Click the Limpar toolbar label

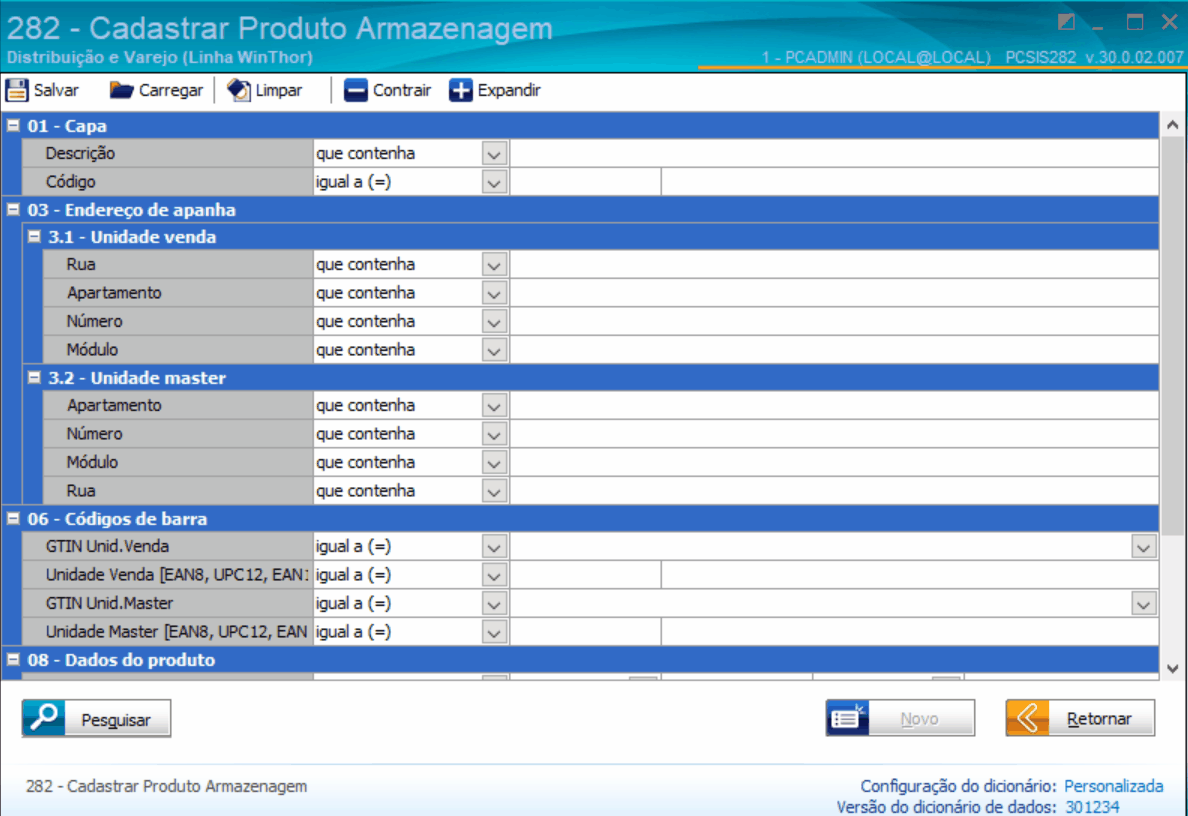(279, 90)
